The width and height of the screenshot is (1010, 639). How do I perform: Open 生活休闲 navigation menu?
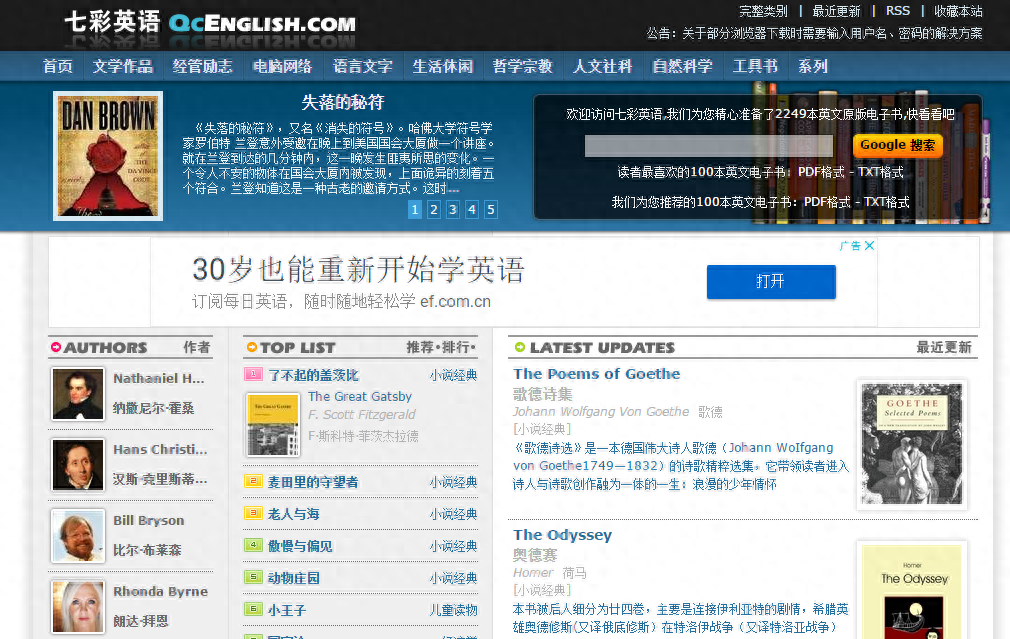pyautogui.click(x=443, y=66)
